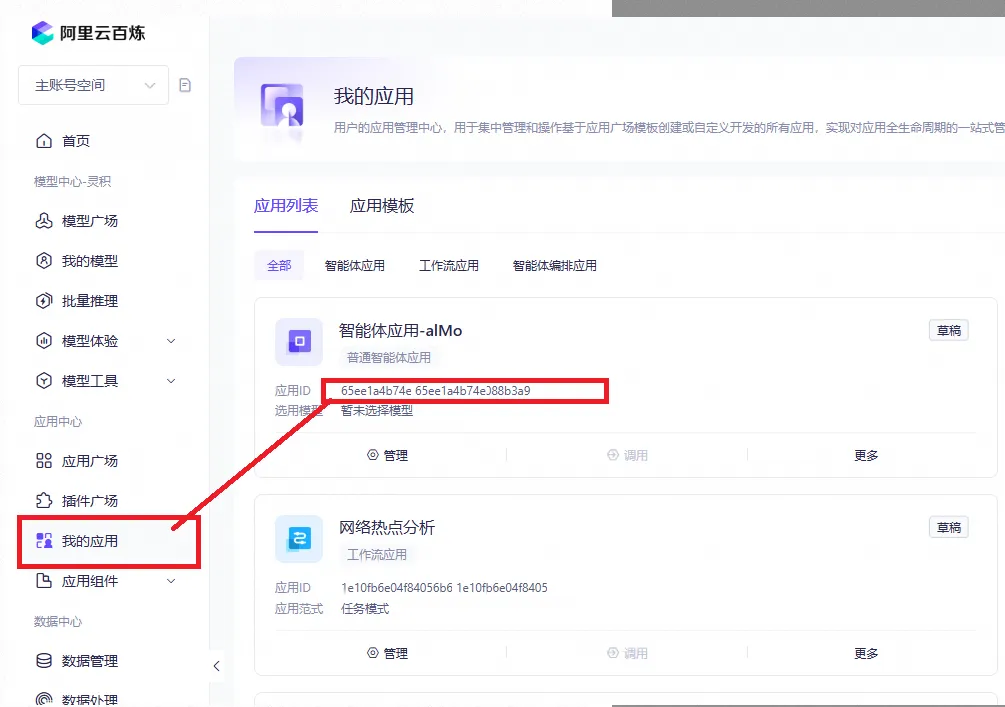Open the 网络热点分析 app title
The width and height of the screenshot is (1005, 707).
tap(387, 528)
